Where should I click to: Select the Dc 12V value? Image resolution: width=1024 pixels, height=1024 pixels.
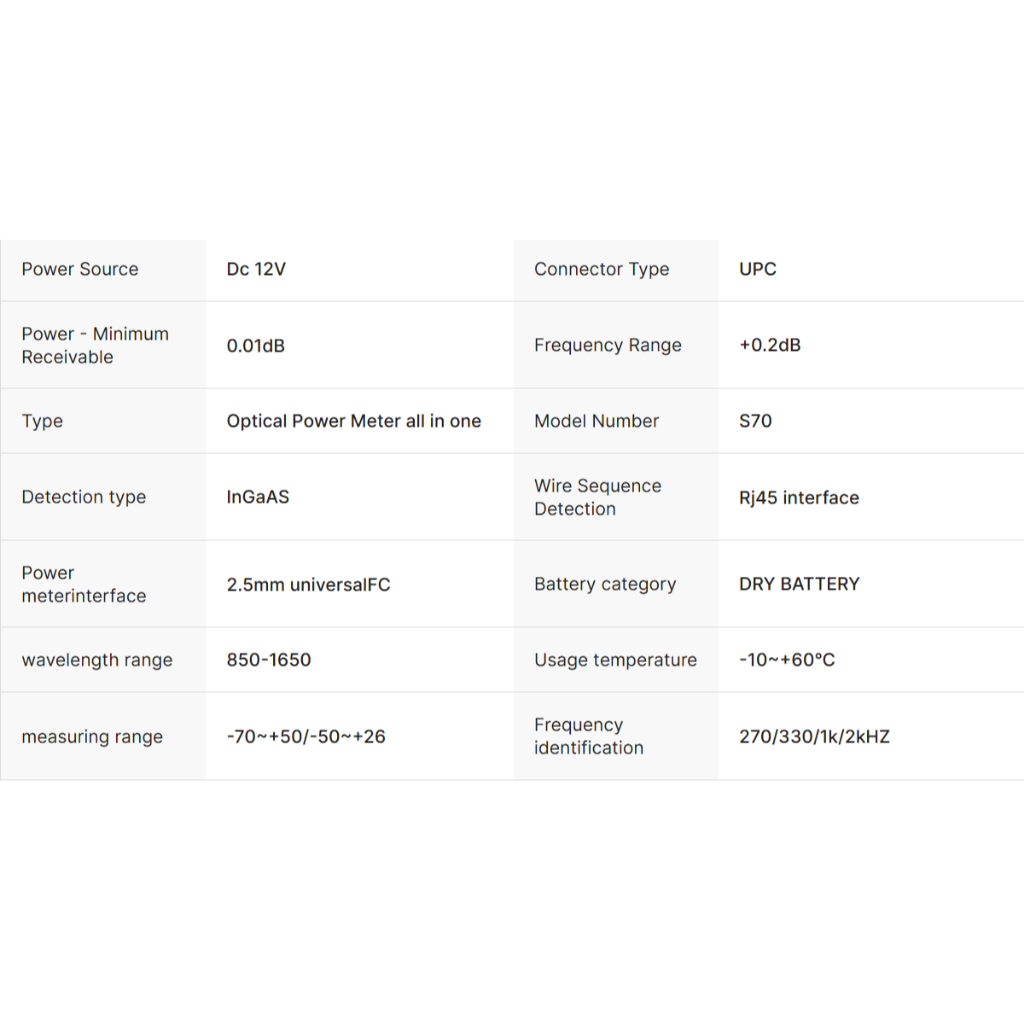click(x=256, y=269)
